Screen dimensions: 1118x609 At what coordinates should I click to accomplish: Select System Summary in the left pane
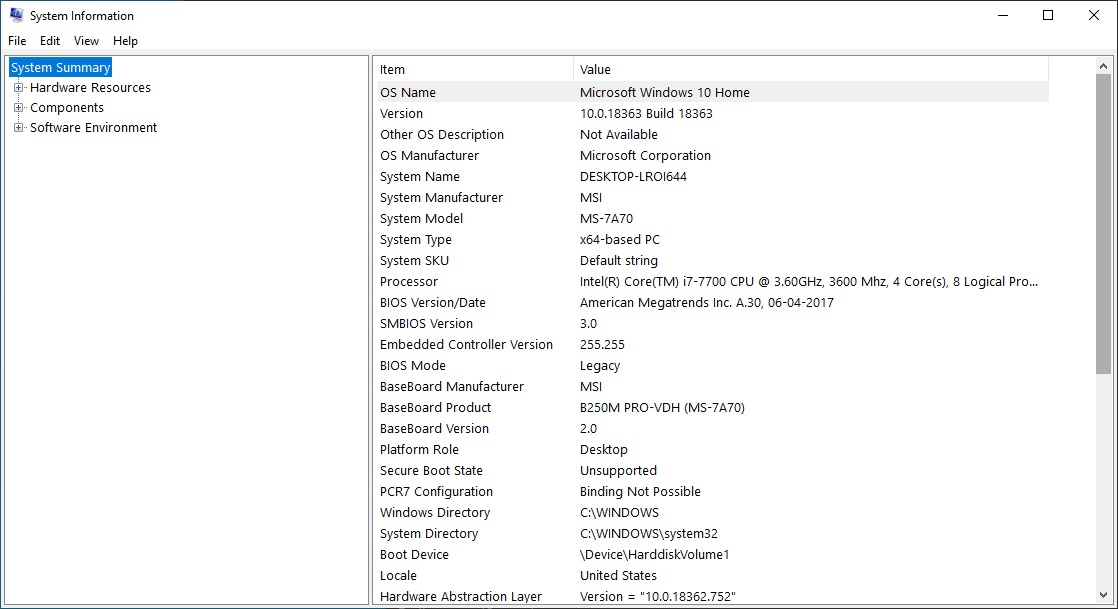click(60, 67)
